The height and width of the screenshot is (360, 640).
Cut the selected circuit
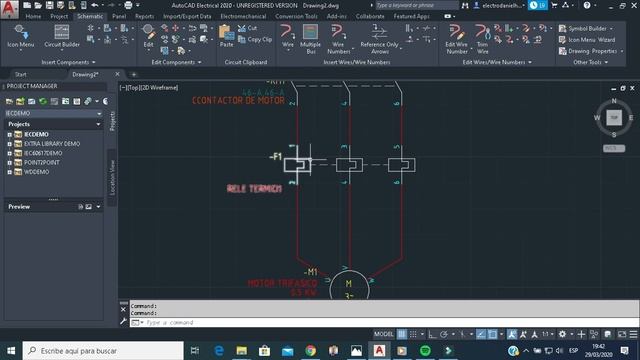(248, 28)
